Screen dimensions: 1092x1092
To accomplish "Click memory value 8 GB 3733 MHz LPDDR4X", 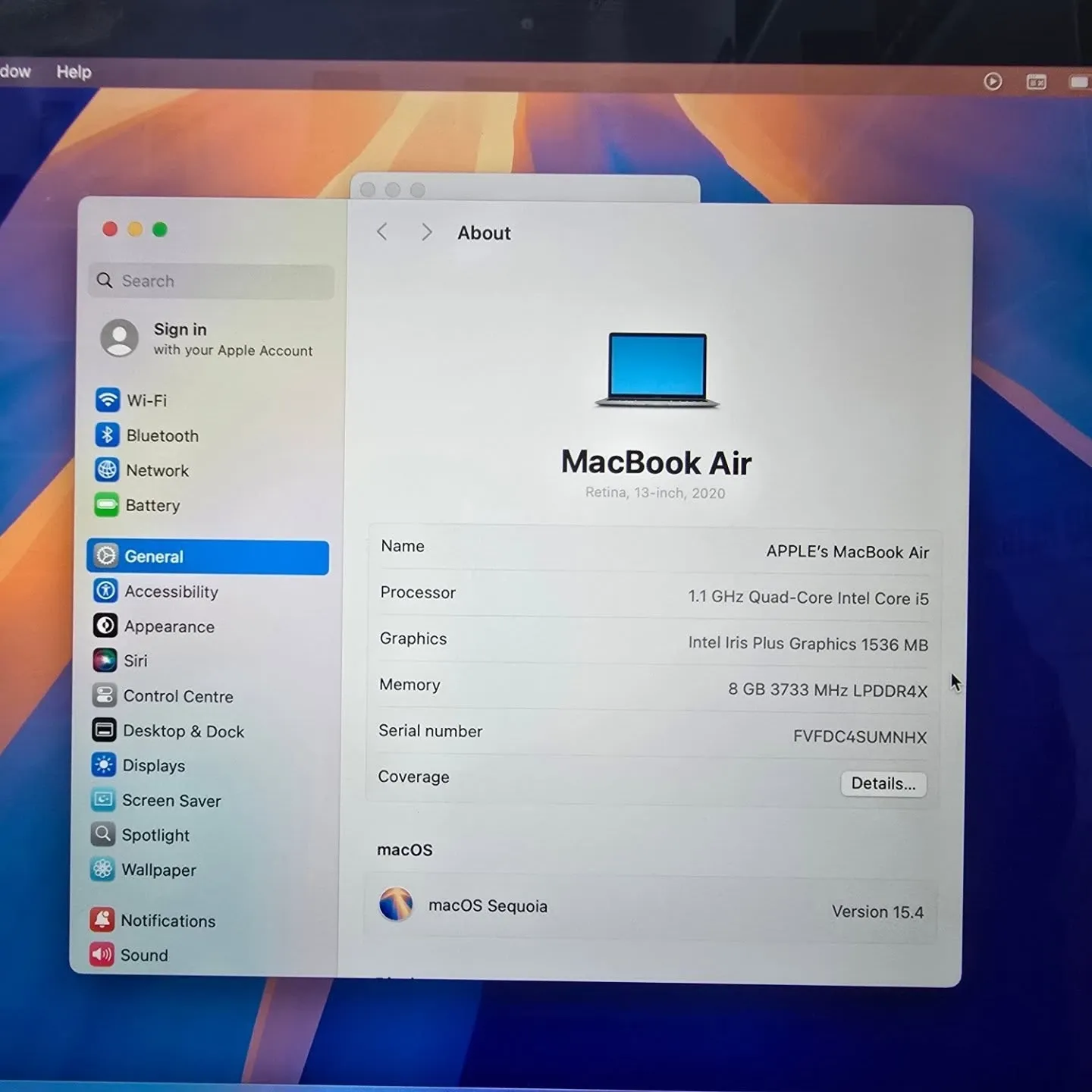I will (827, 689).
